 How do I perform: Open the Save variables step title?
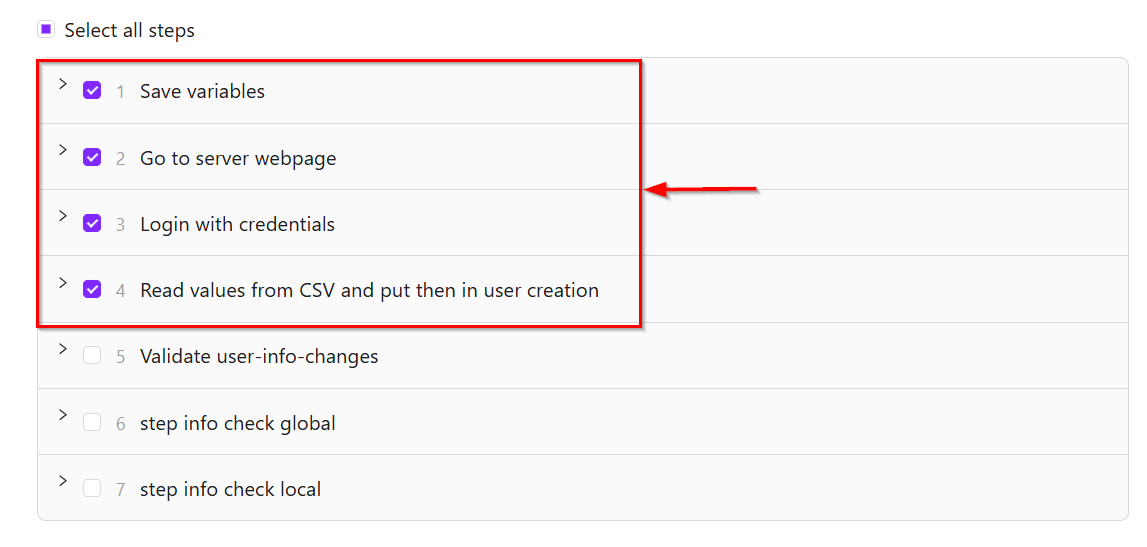[x=202, y=91]
